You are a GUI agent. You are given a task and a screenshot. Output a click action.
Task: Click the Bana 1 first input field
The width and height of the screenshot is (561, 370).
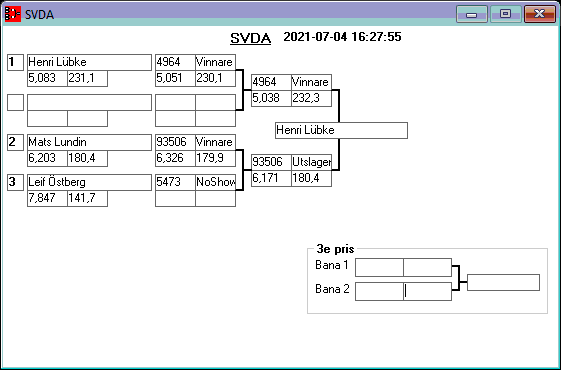(x=379, y=267)
